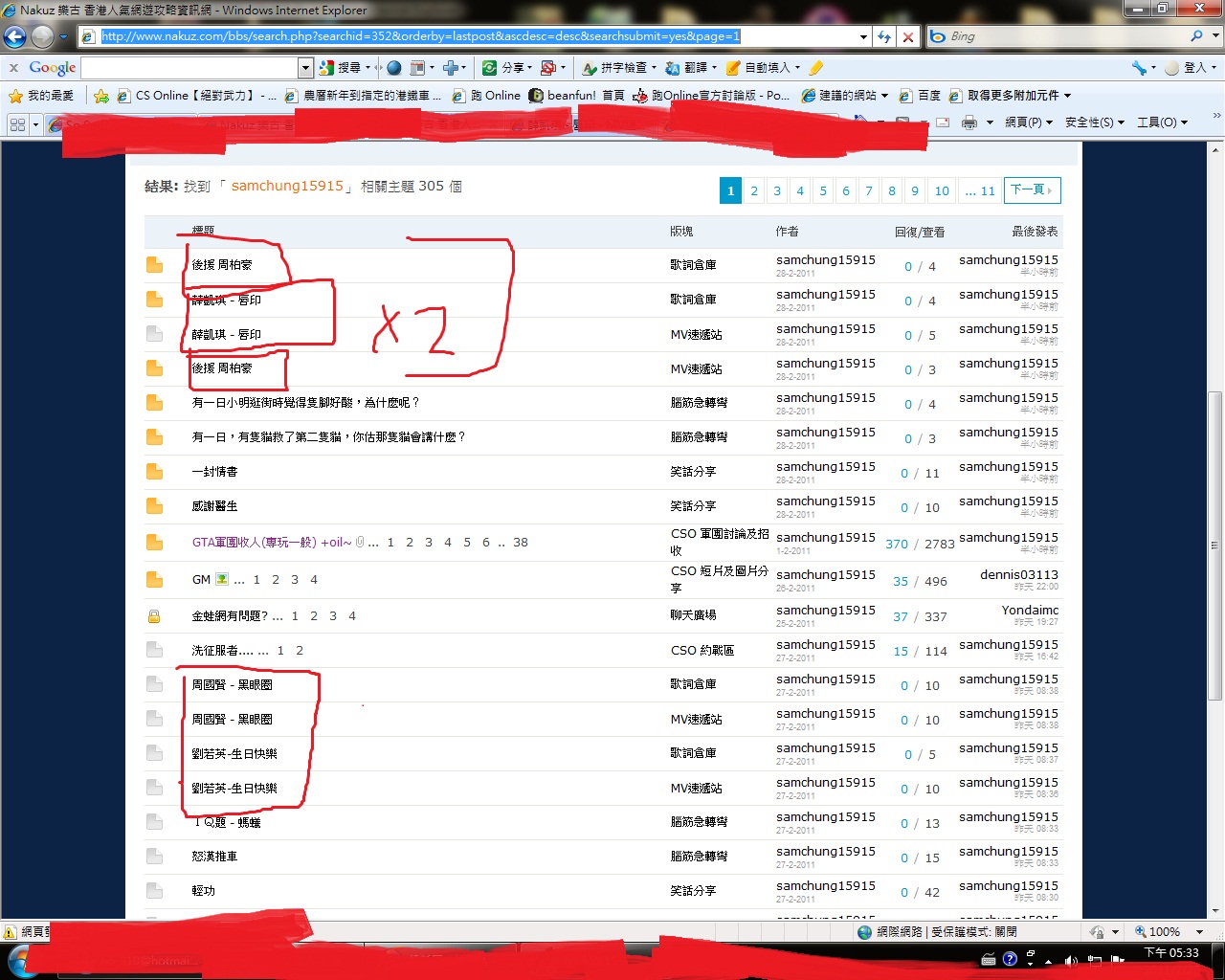The width and height of the screenshot is (1225, 980).
Task: Click the vertical page scrollbar thumb
Action: point(1215,546)
